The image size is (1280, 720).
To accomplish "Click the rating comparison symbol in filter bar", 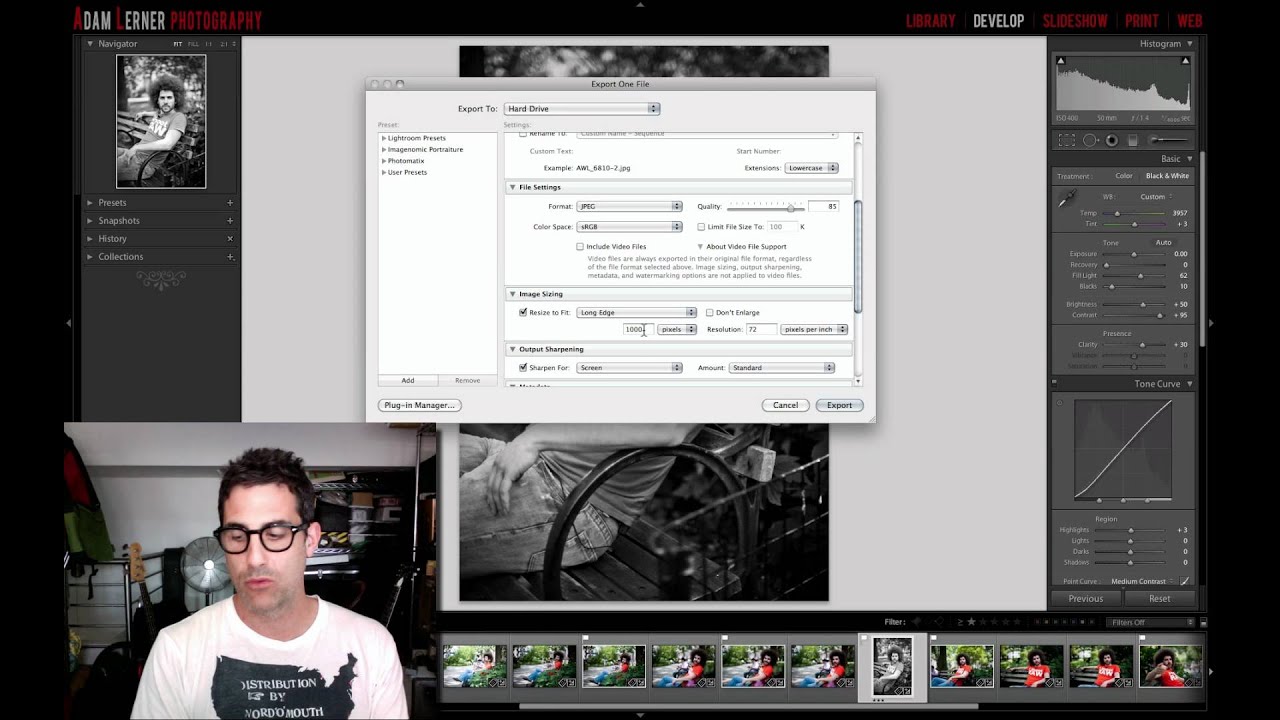I will 960,622.
